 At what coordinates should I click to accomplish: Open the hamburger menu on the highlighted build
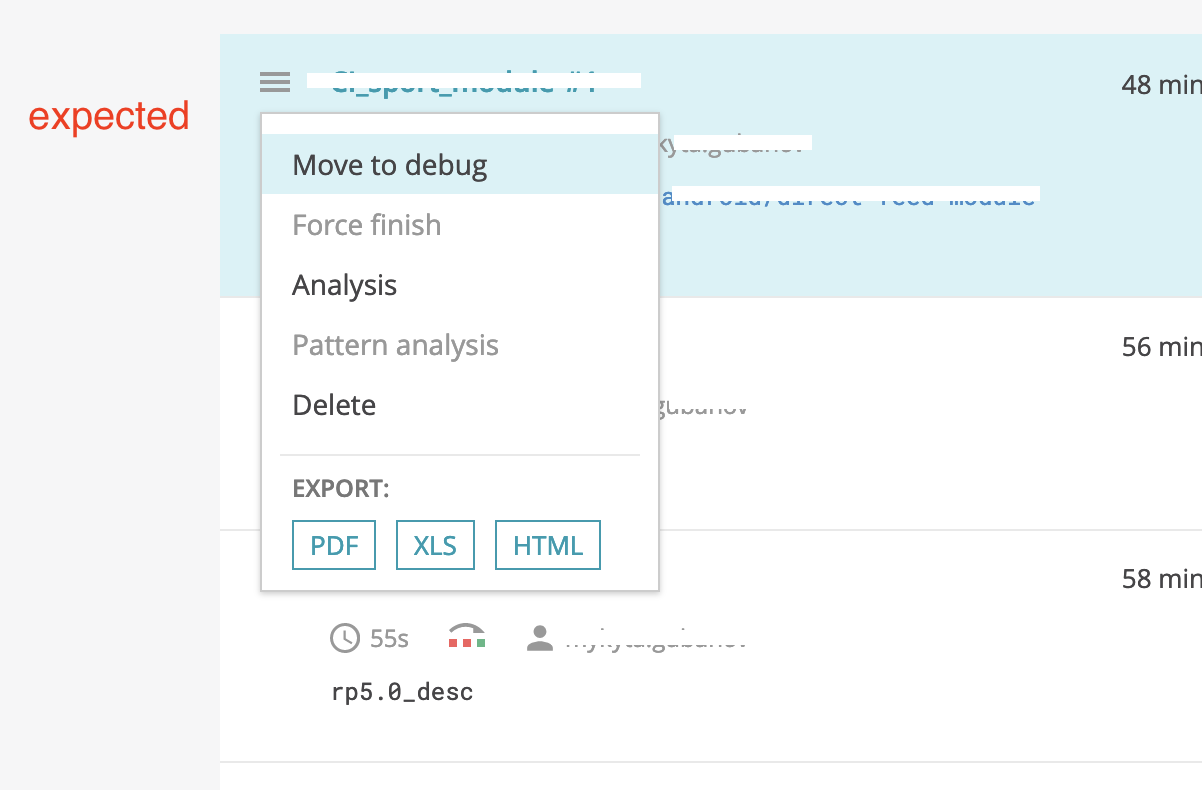pos(274,82)
